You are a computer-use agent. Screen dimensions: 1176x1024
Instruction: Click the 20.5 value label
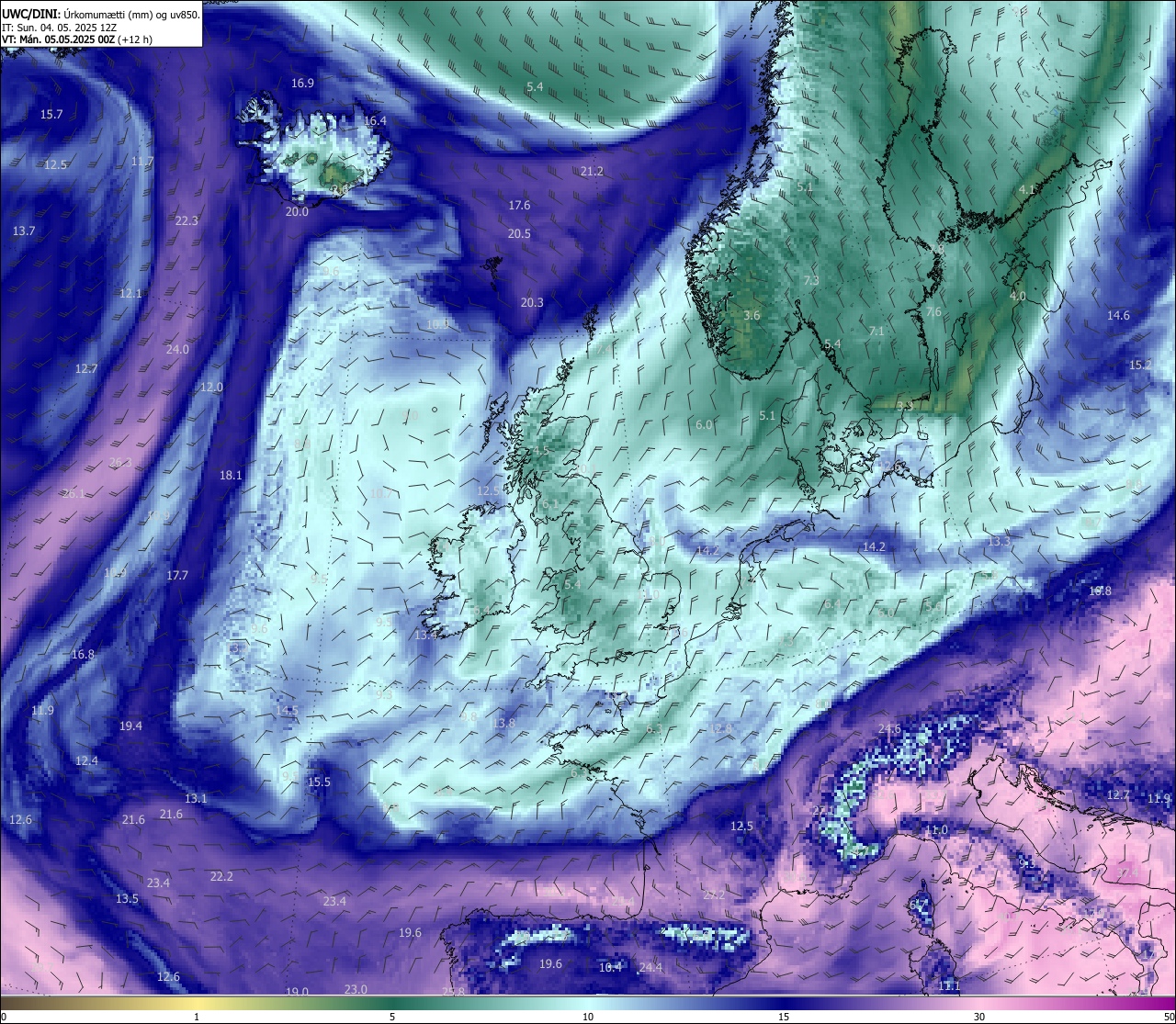pos(519,234)
